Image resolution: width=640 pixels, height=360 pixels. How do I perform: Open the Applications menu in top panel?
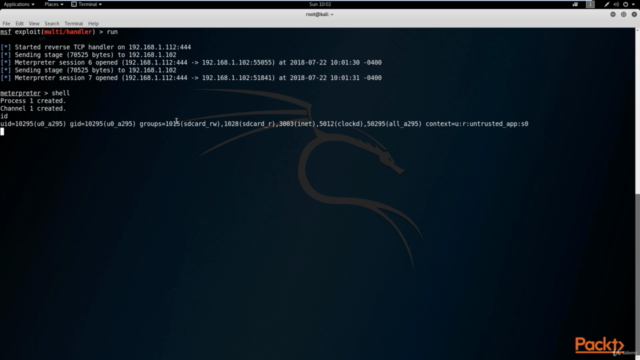(x=19, y=4)
